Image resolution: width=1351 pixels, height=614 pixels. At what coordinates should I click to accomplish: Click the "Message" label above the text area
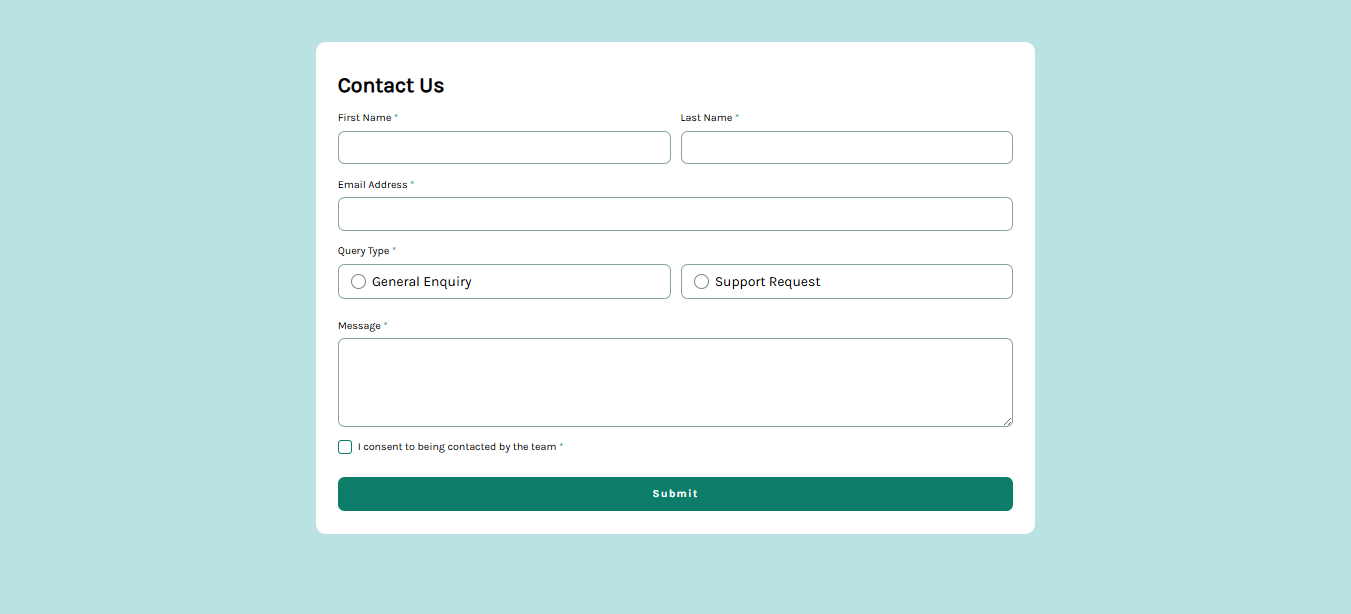[x=359, y=326]
